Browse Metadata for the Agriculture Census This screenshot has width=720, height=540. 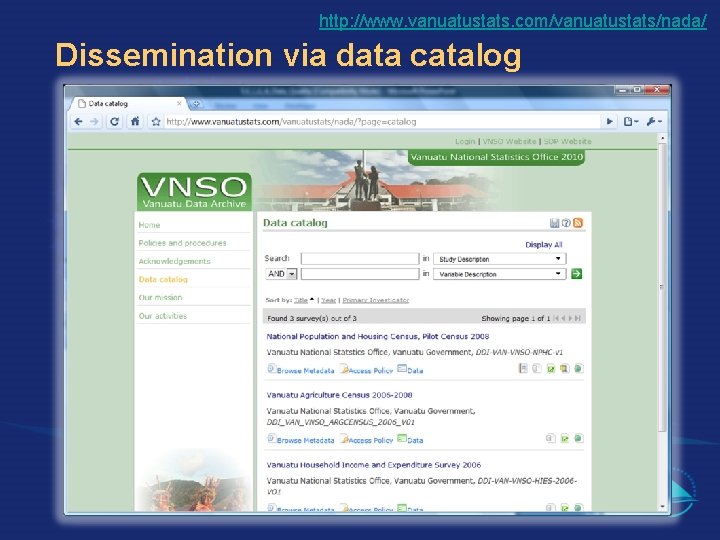tap(301, 439)
